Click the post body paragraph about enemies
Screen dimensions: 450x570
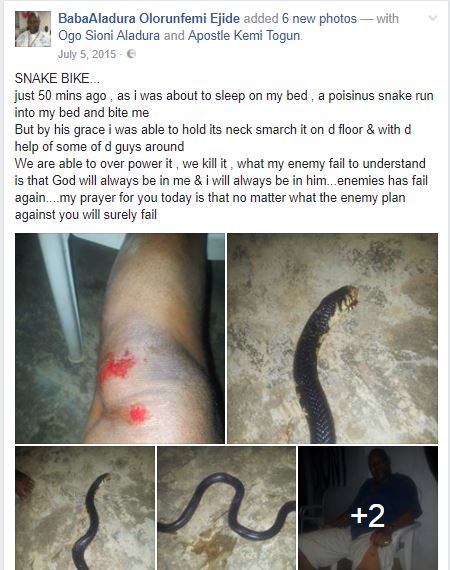point(220,189)
